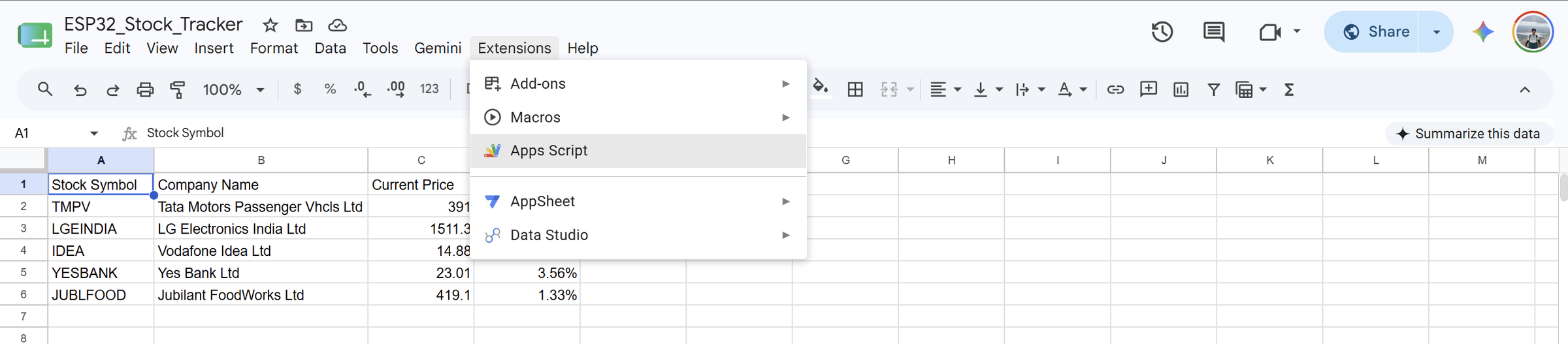The image size is (1568, 344).
Task: Click the fill color paint bucket
Action: tap(821, 87)
